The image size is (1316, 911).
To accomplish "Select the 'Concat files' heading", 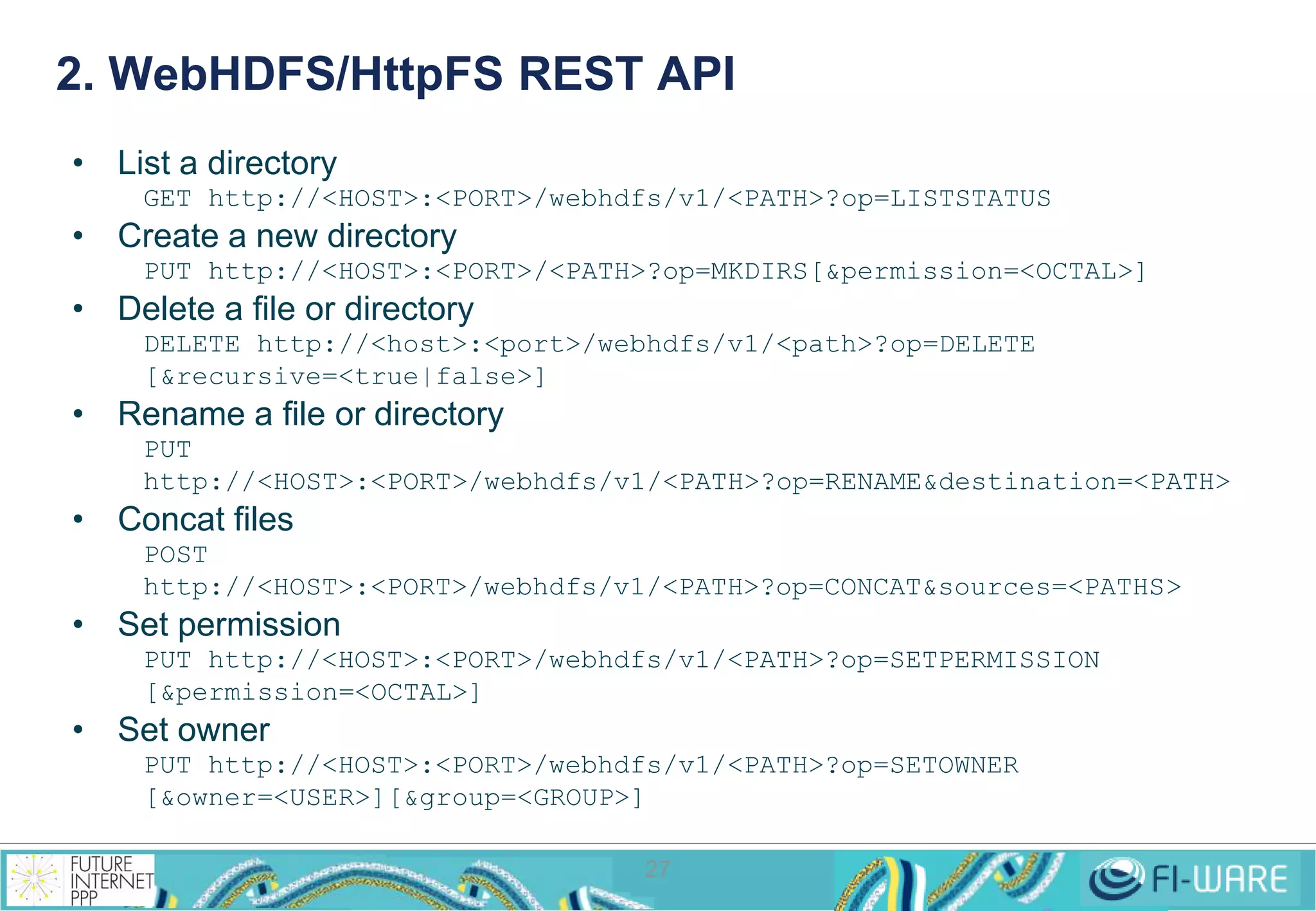I will pyautogui.click(x=205, y=519).
